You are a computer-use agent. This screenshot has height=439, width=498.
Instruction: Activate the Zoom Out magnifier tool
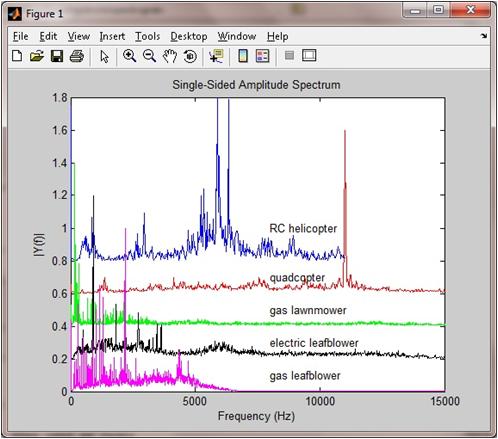coord(149,56)
